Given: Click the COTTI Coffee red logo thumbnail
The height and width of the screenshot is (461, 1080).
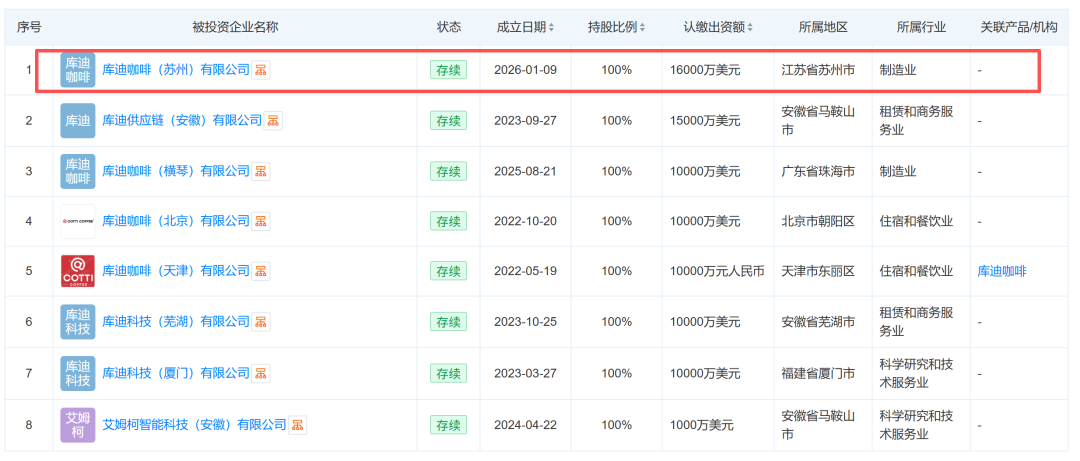Looking at the screenshot, I should [78, 271].
